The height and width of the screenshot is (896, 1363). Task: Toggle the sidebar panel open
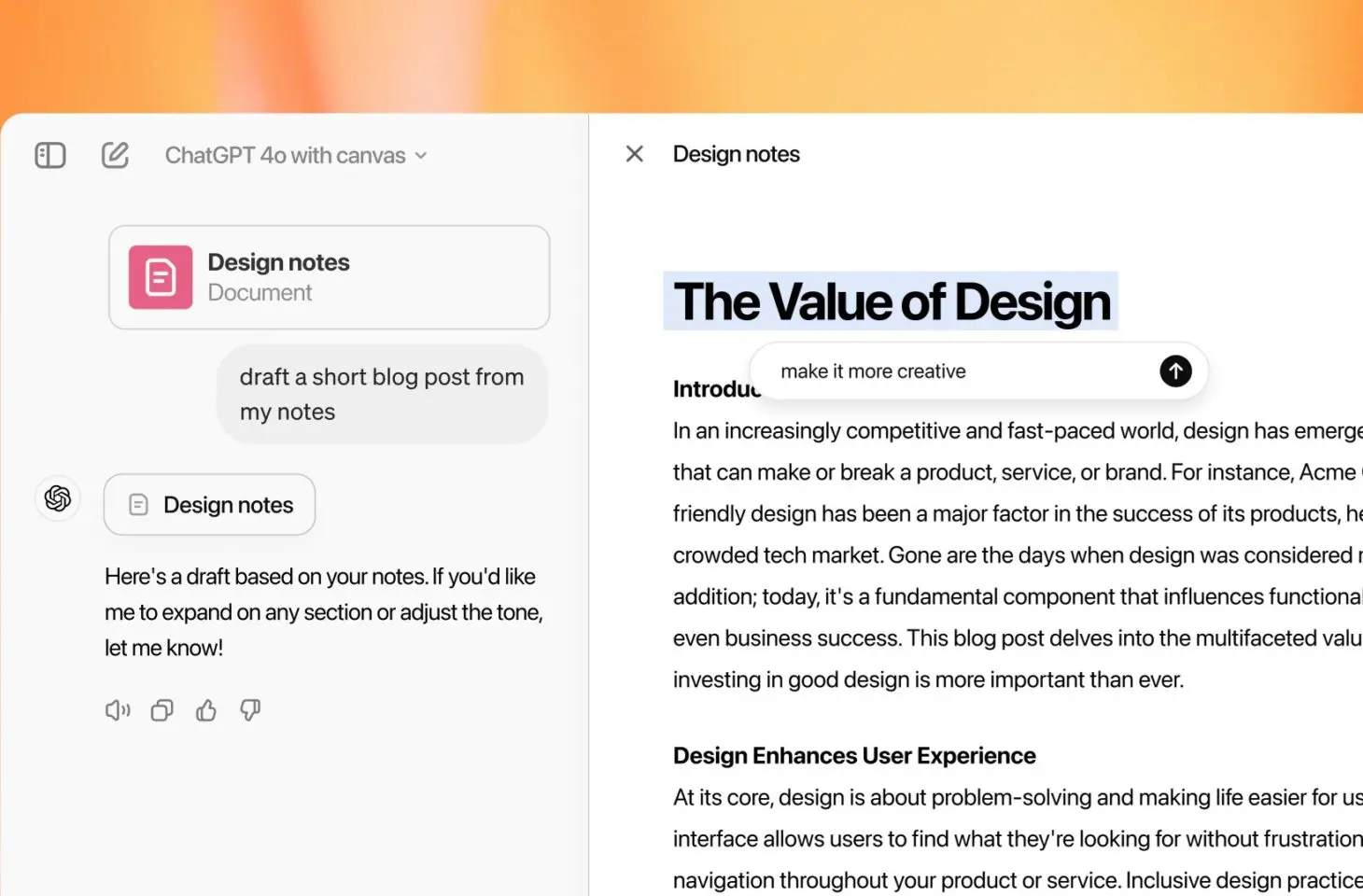49,154
